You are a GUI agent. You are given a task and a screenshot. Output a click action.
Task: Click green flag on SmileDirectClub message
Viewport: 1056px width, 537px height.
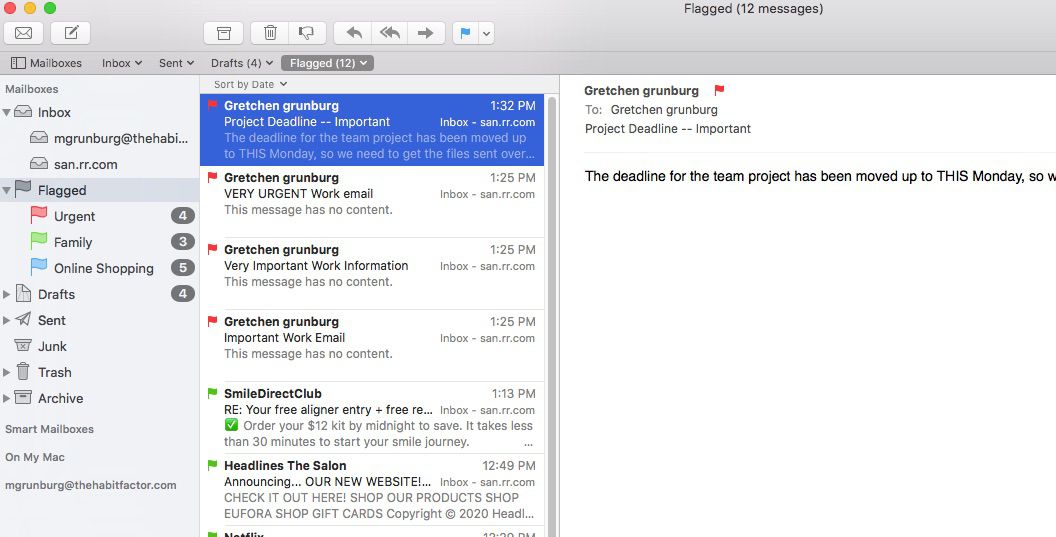pos(212,393)
